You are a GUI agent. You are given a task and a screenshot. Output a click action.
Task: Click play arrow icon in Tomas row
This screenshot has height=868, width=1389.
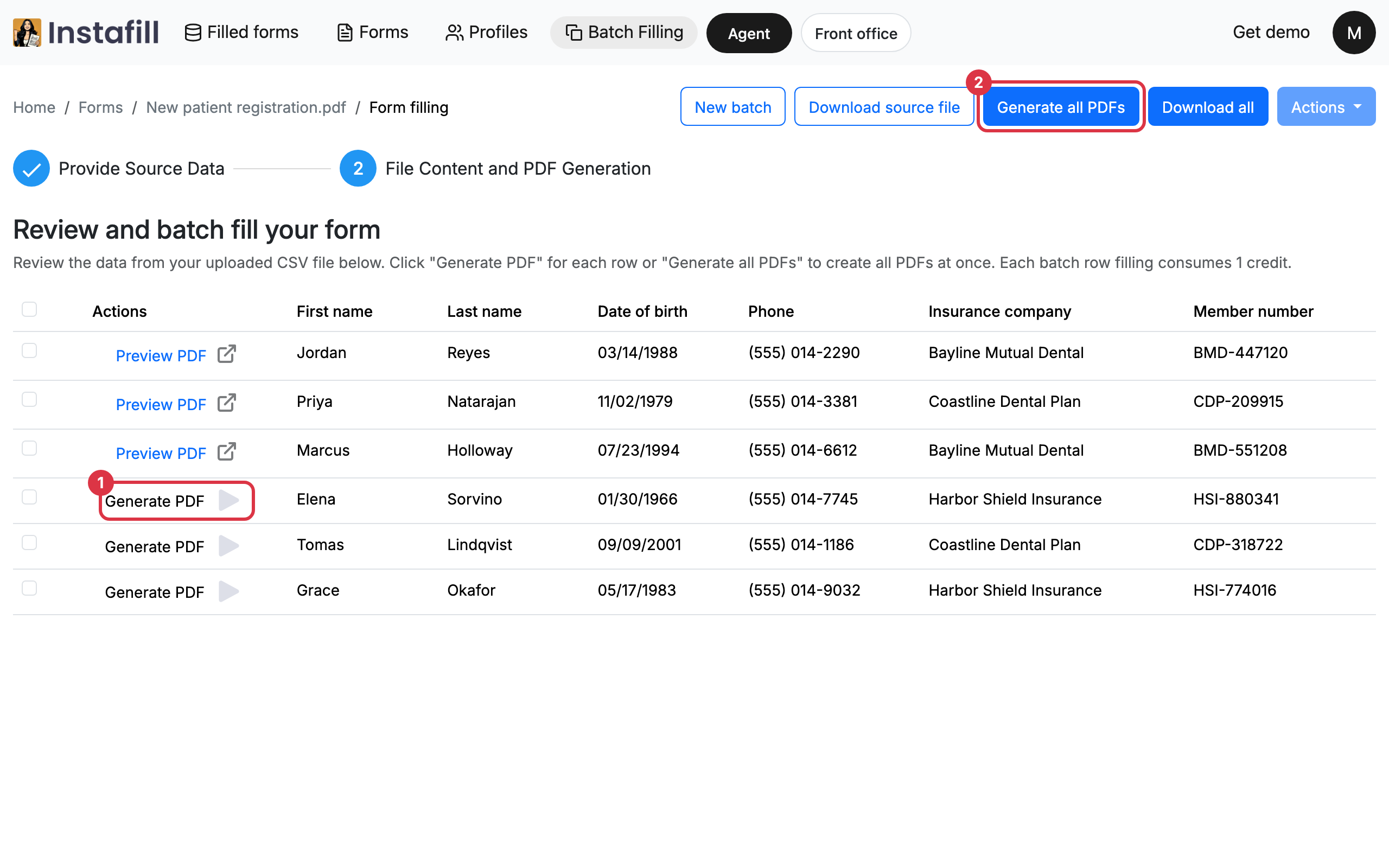pyautogui.click(x=228, y=546)
